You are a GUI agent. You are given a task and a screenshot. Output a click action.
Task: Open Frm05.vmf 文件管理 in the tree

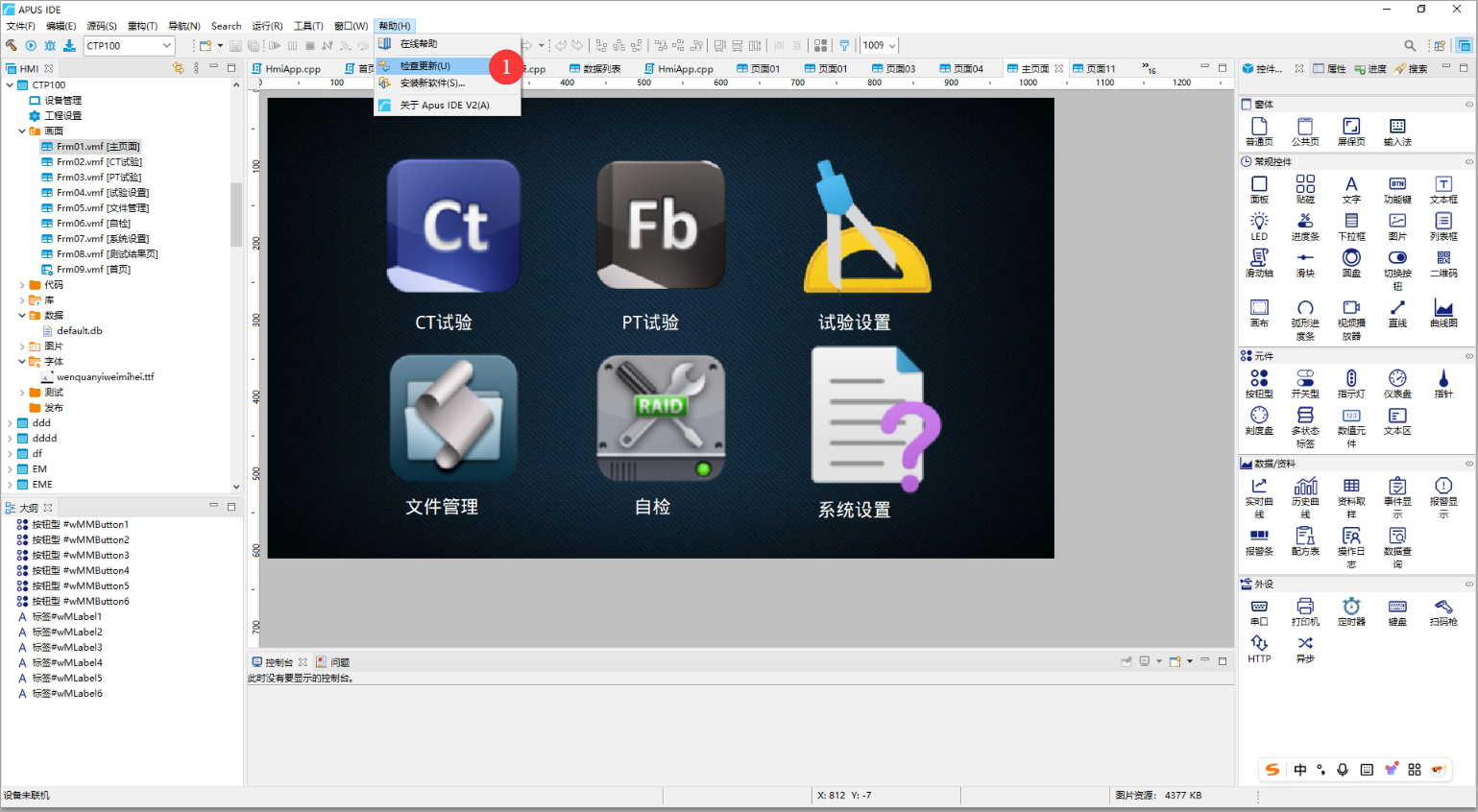point(102,208)
